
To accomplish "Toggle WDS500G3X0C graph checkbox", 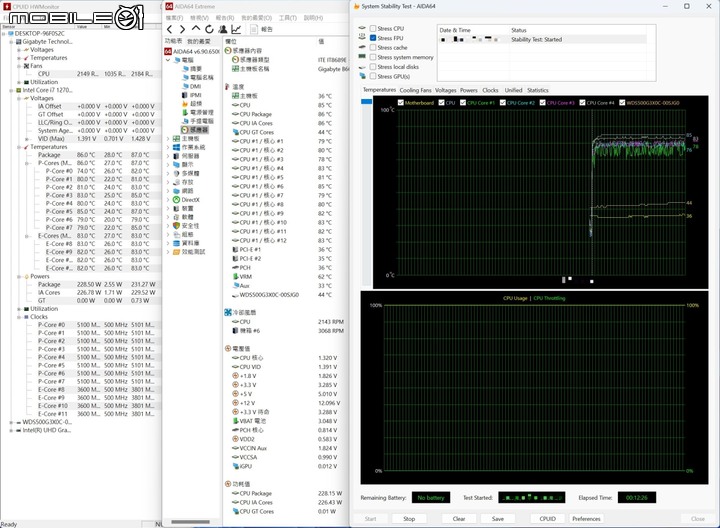I will pos(622,103).
